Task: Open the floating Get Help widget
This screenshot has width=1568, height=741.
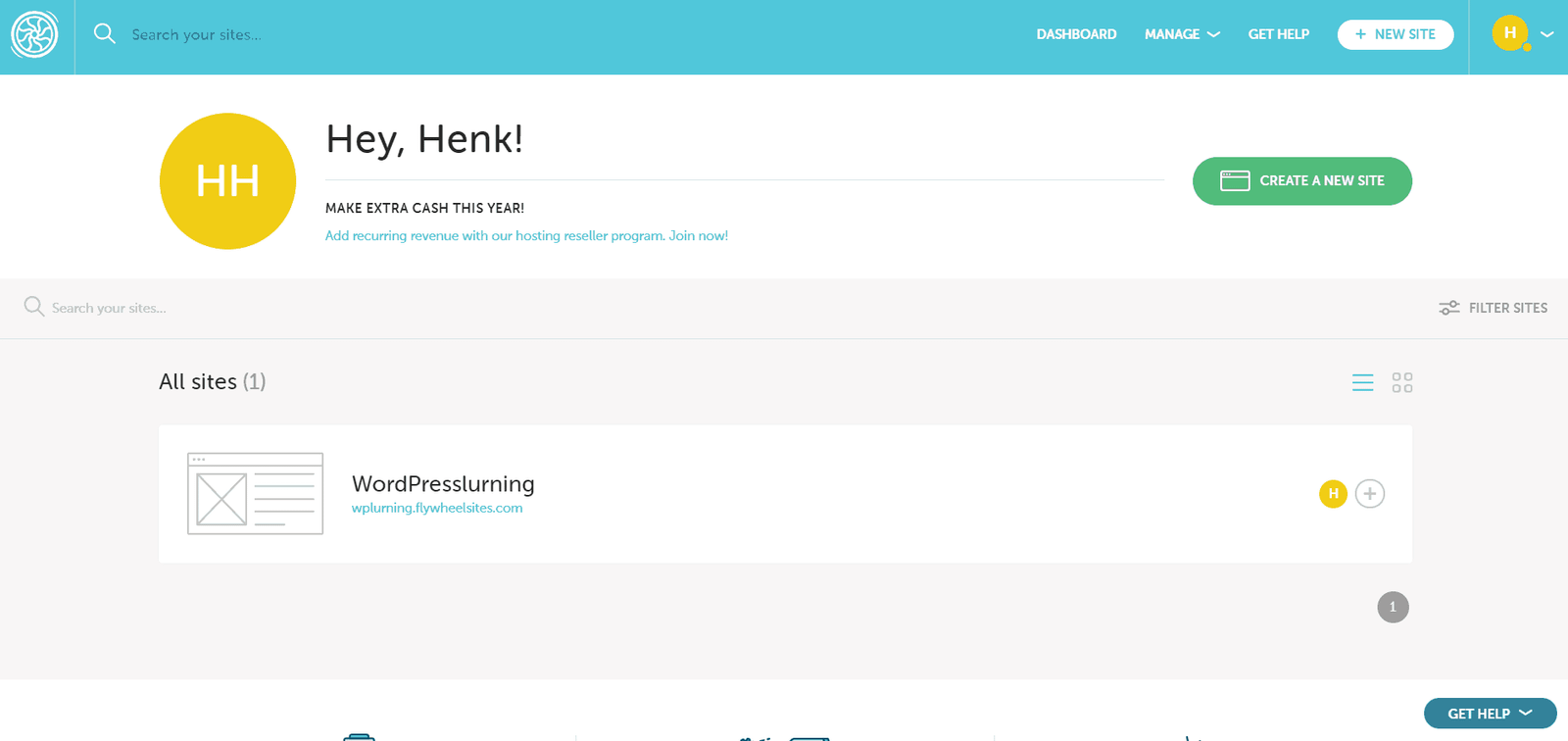Action: (1490, 714)
